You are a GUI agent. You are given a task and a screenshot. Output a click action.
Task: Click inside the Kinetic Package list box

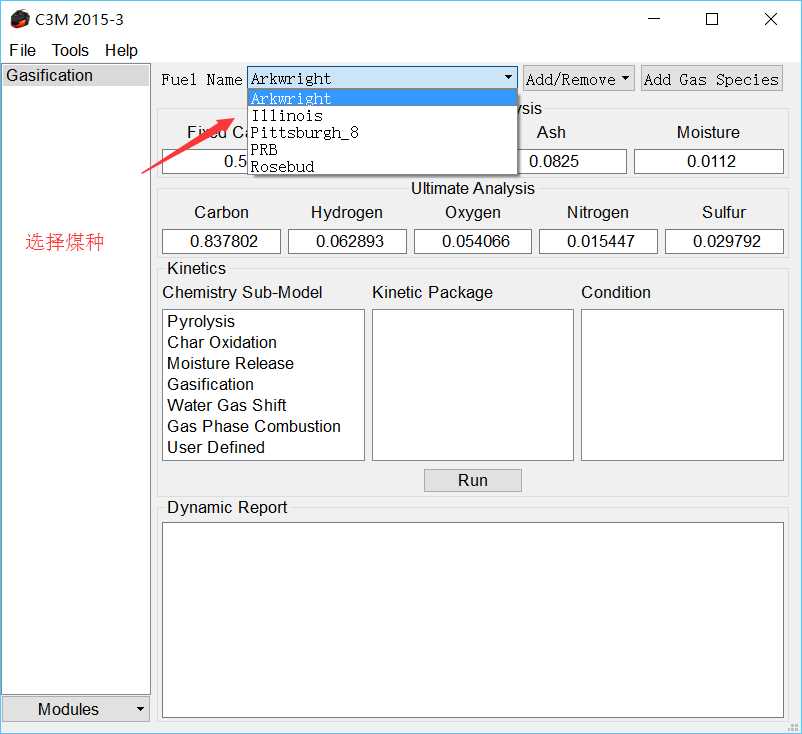click(x=473, y=385)
